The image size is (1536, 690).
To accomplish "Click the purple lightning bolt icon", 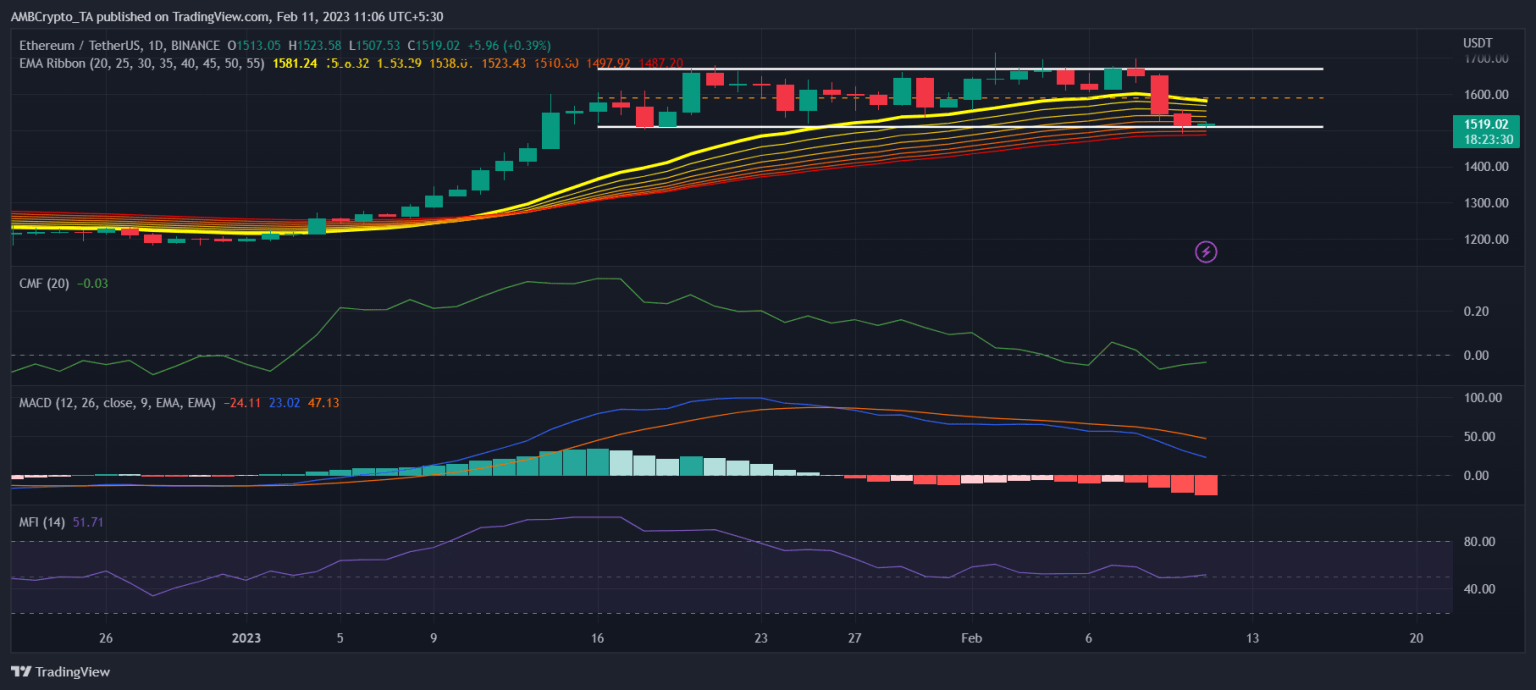I will coord(1206,251).
